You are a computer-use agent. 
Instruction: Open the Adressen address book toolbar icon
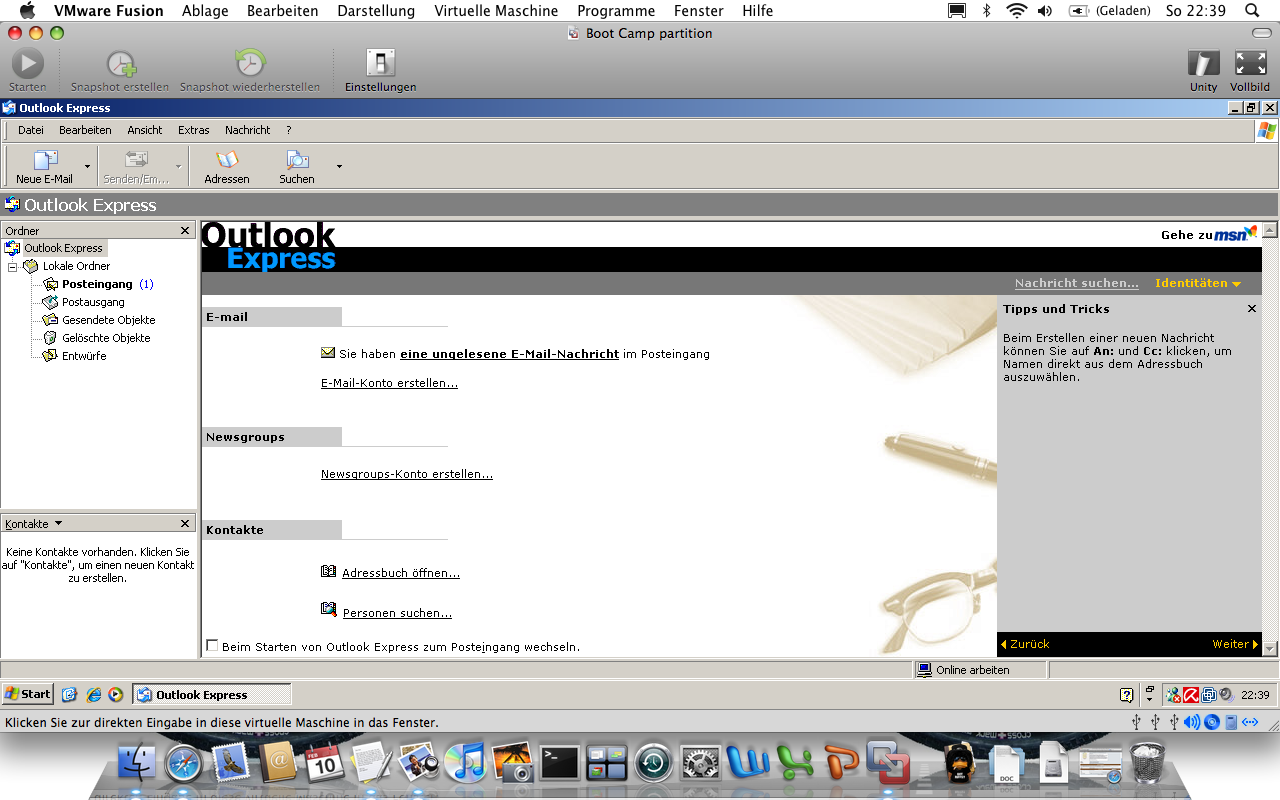tap(227, 160)
